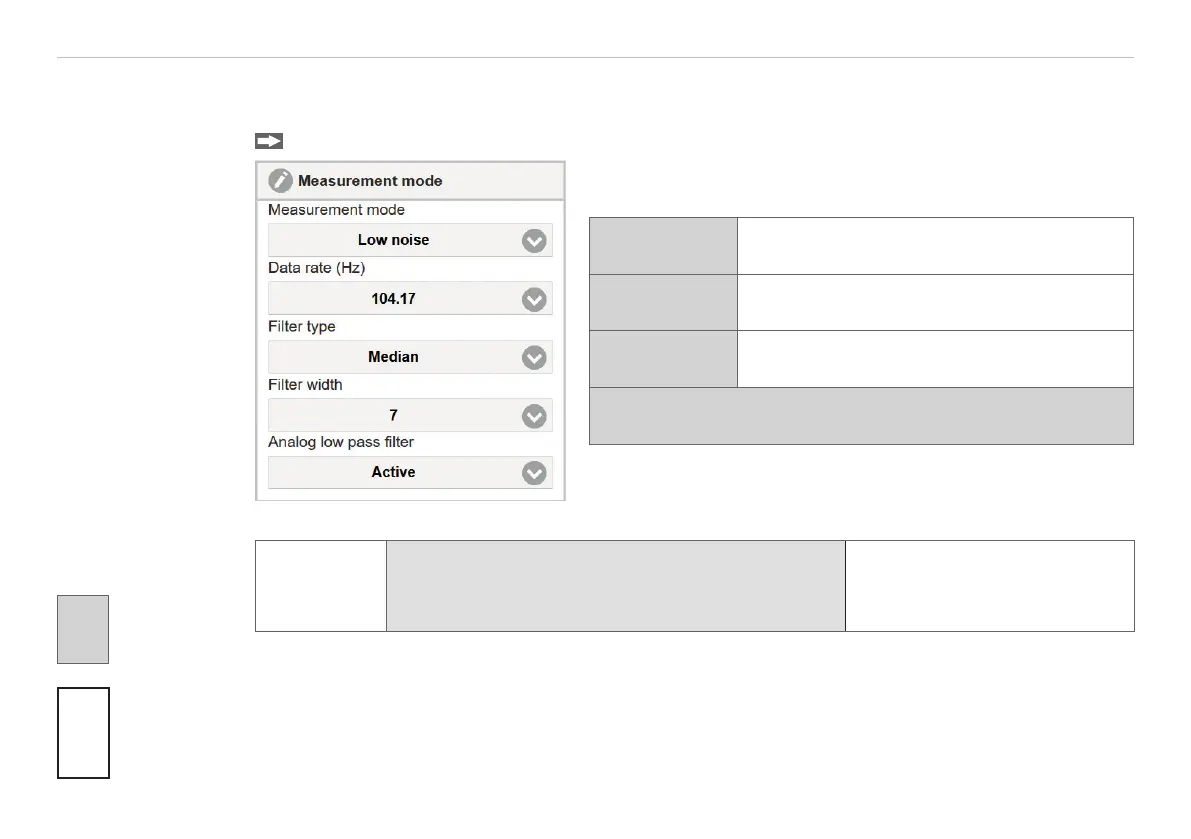This screenshot has height=839, width=1191.
Task: Open the Median filter type chevron
Action: click(x=534, y=358)
